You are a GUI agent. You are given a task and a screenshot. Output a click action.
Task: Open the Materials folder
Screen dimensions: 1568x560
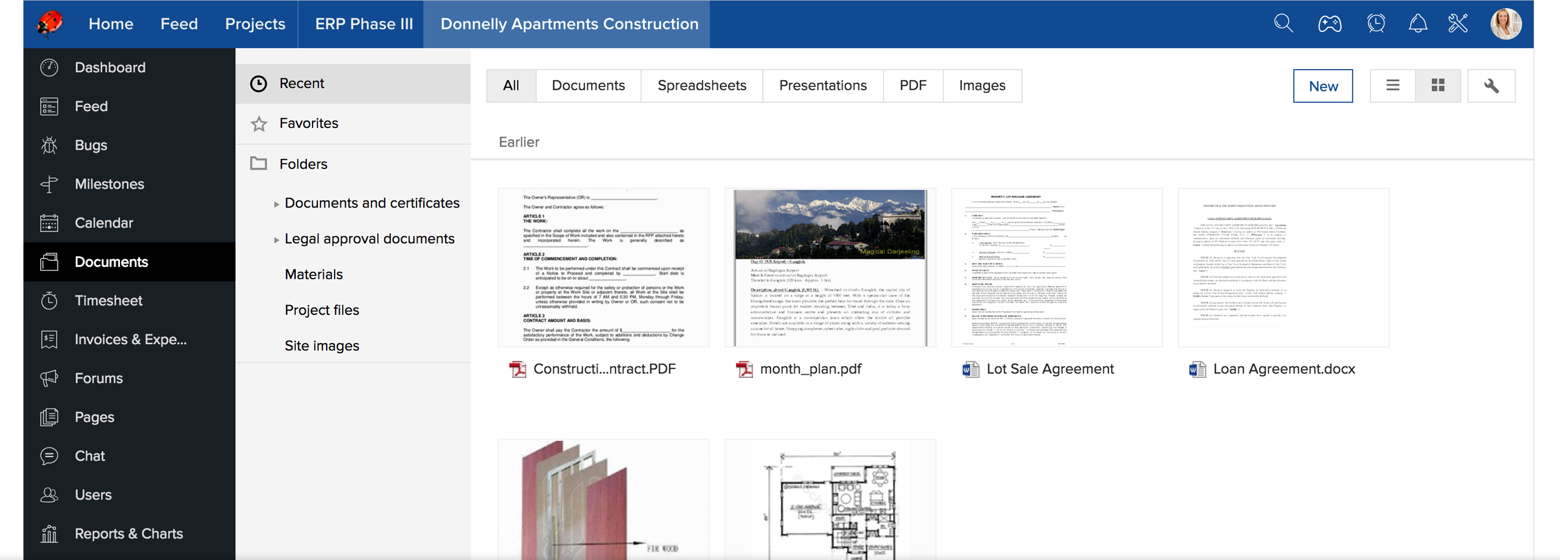(314, 274)
